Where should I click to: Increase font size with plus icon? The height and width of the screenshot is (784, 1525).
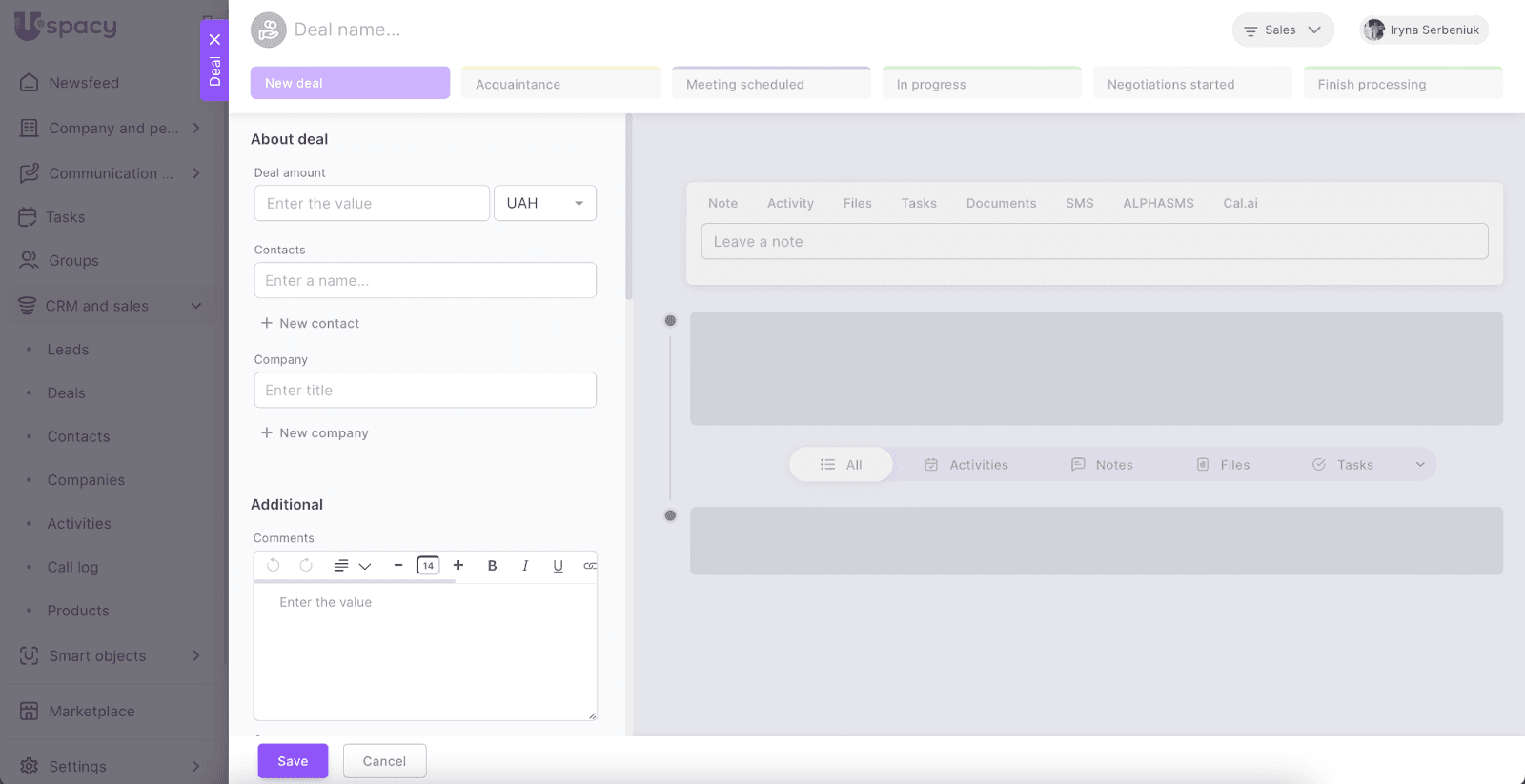pyautogui.click(x=458, y=565)
